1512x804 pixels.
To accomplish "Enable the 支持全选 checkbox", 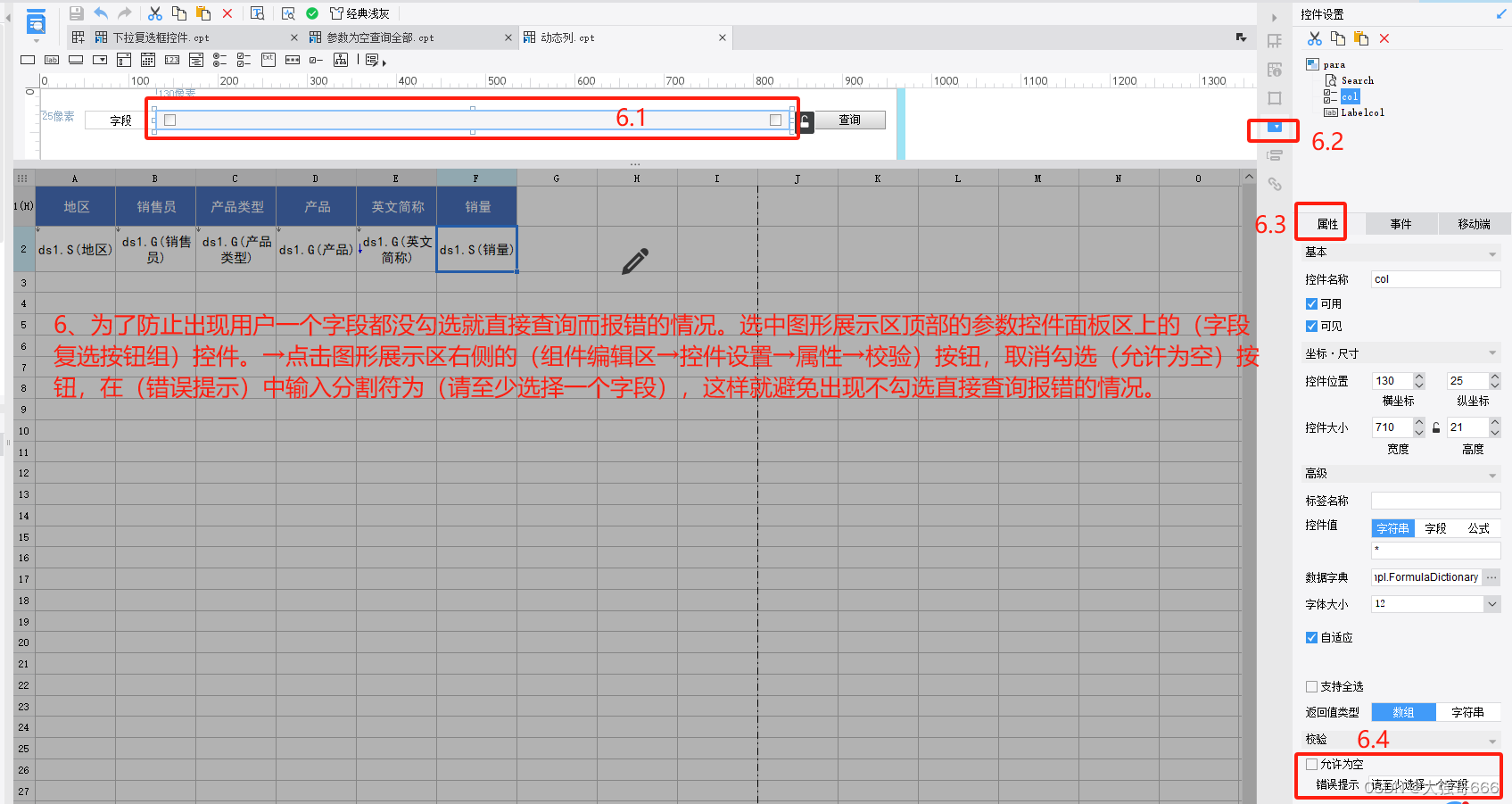I will click(x=1311, y=686).
